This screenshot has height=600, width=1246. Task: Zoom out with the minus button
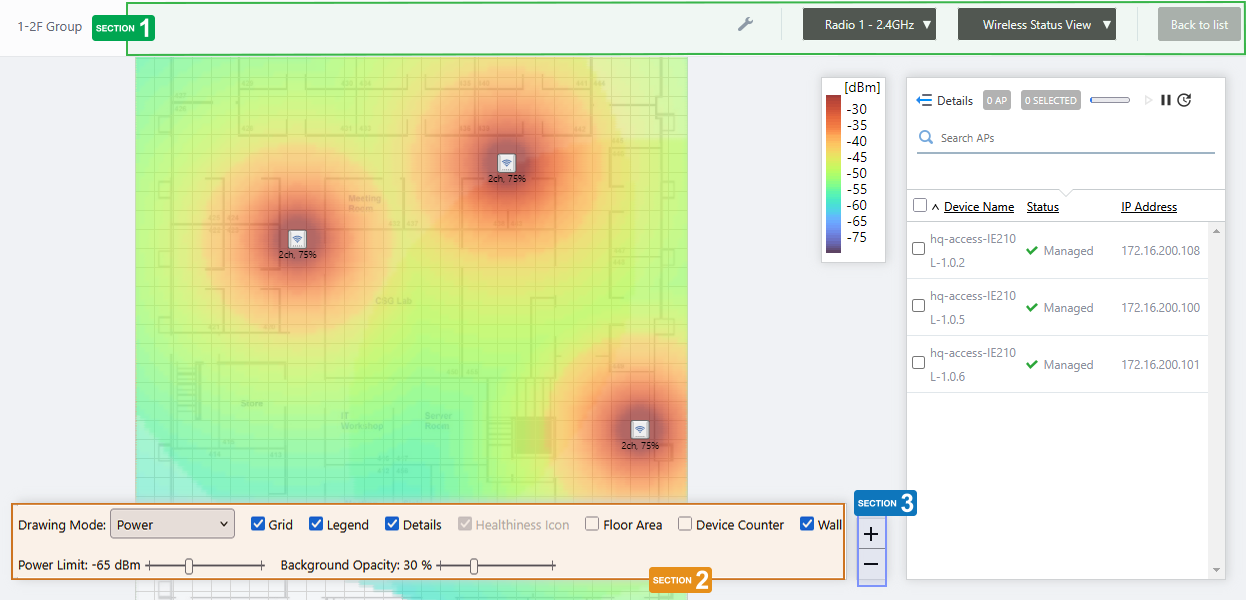pyautogui.click(x=871, y=565)
